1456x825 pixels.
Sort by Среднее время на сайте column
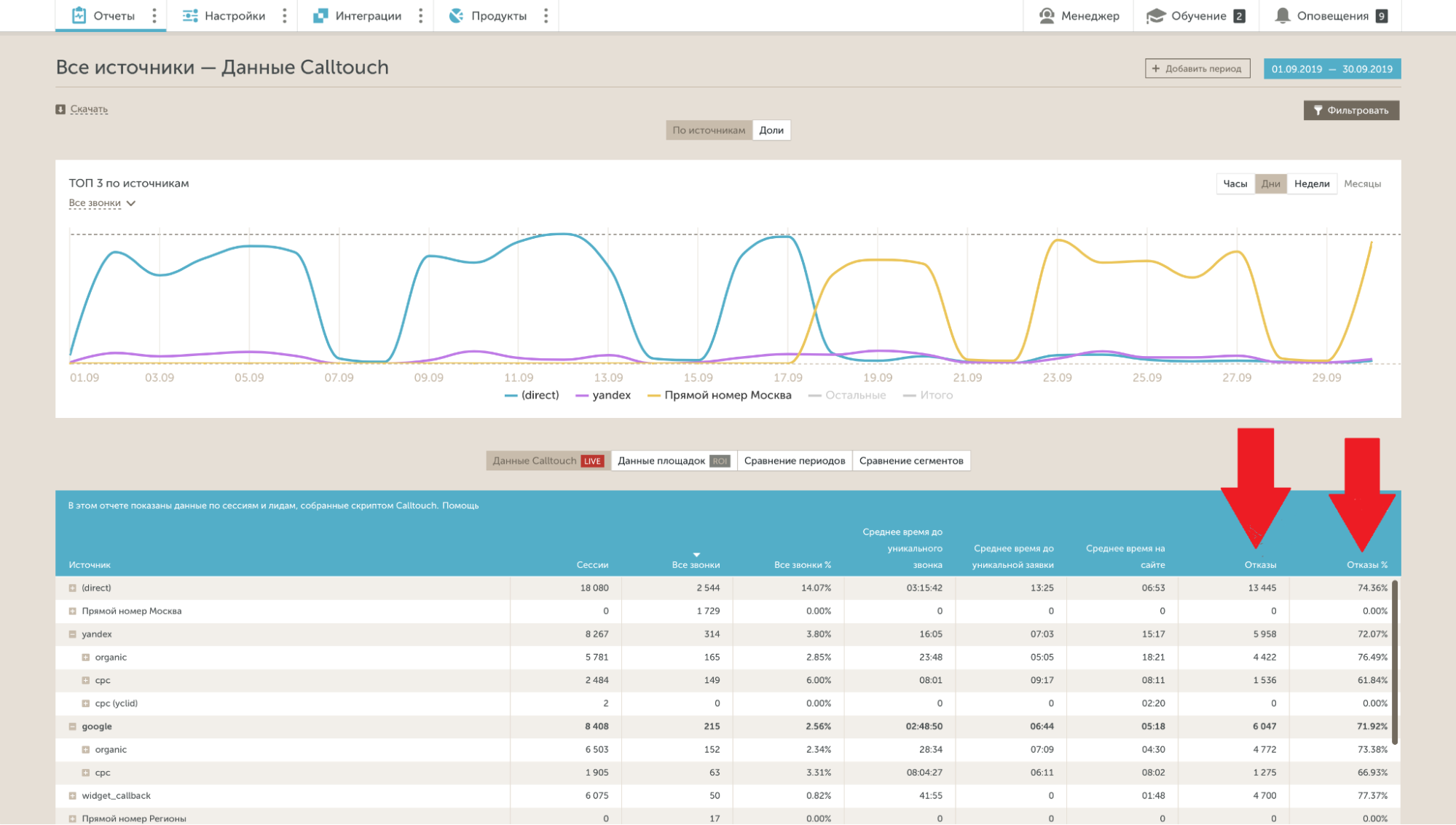click(1125, 556)
